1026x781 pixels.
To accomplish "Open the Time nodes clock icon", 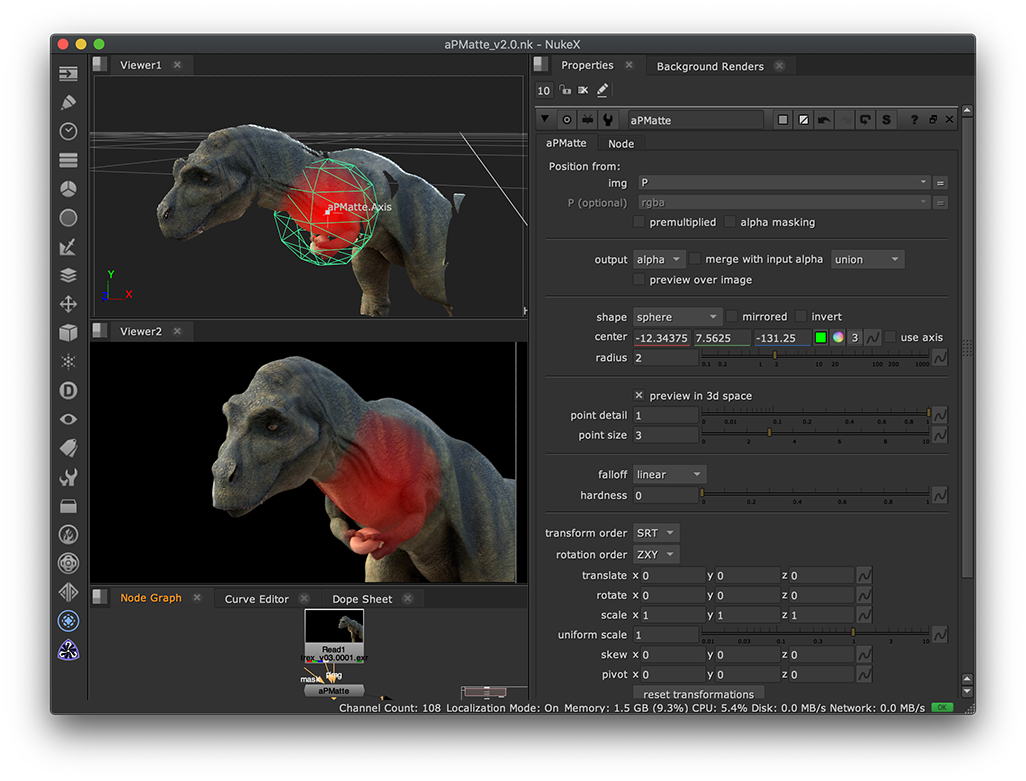I will [68, 131].
